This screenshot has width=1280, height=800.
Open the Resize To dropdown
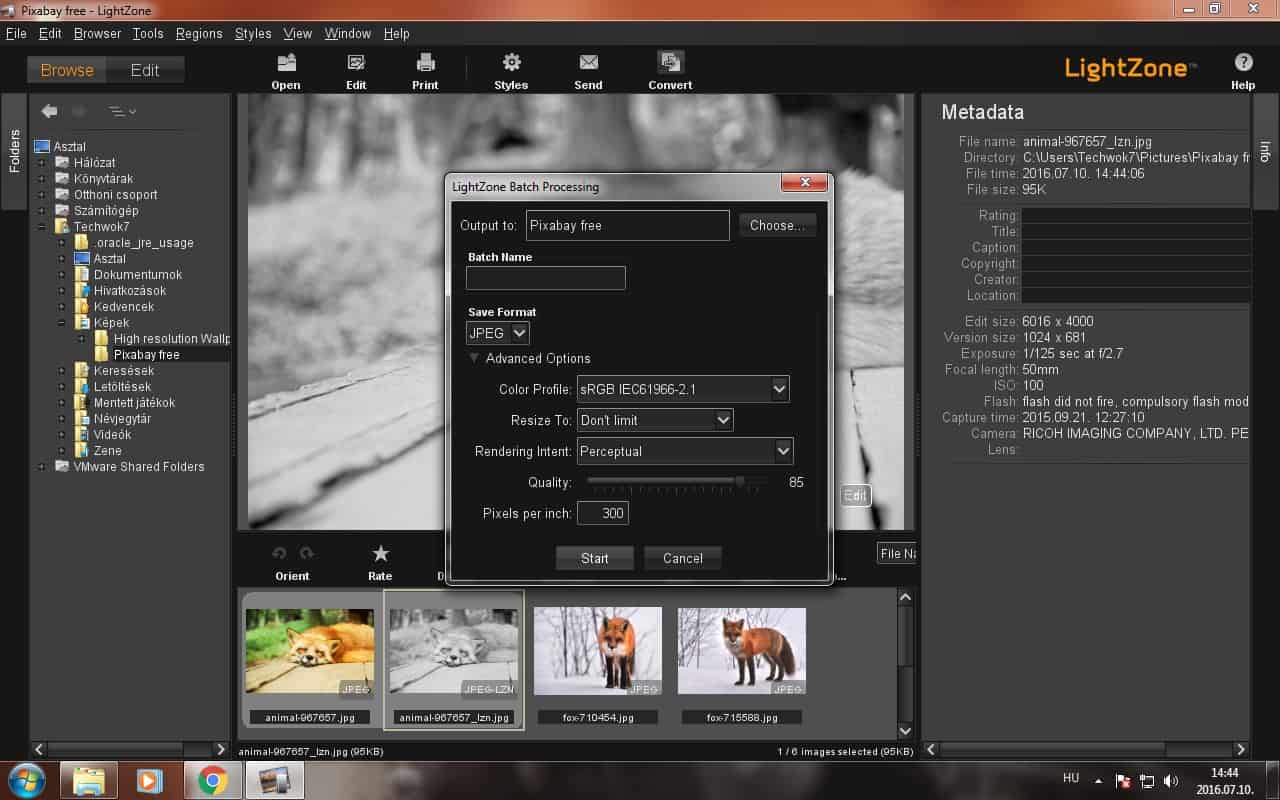click(655, 420)
